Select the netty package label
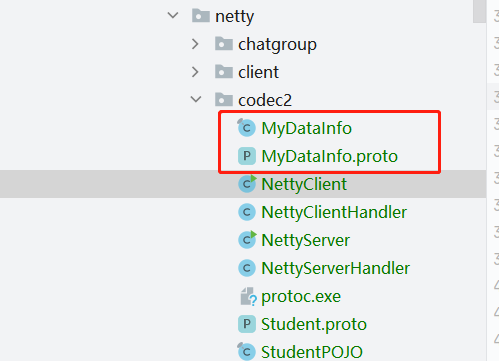 click(x=235, y=16)
